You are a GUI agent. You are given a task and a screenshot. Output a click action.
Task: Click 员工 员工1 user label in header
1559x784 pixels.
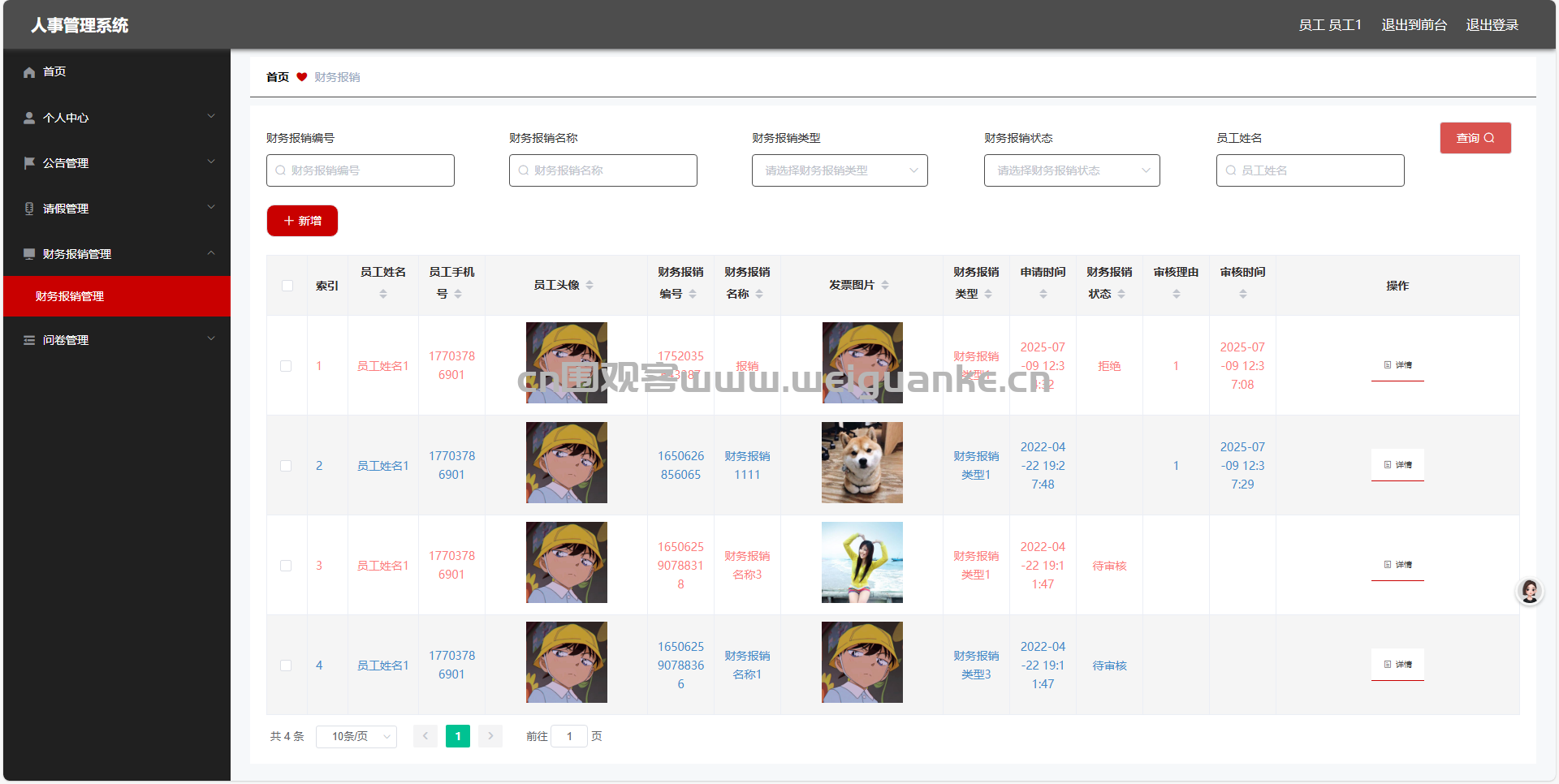(1330, 25)
